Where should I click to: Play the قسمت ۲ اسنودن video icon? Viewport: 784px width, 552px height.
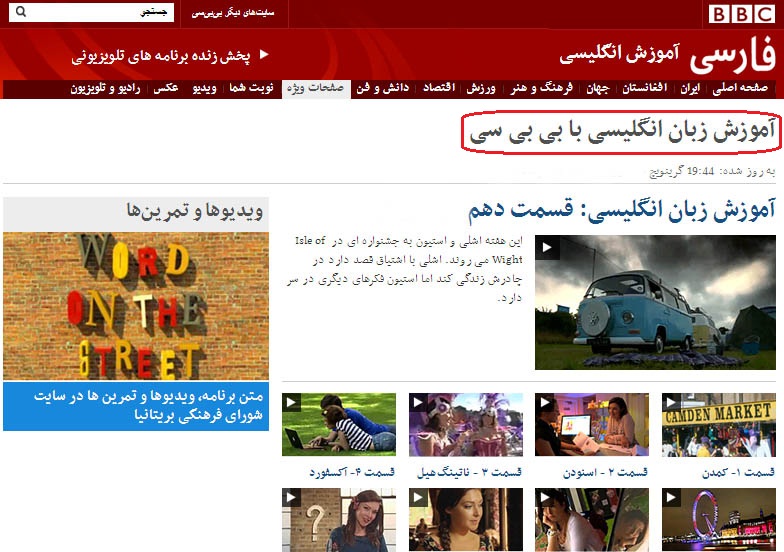(x=544, y=402)
